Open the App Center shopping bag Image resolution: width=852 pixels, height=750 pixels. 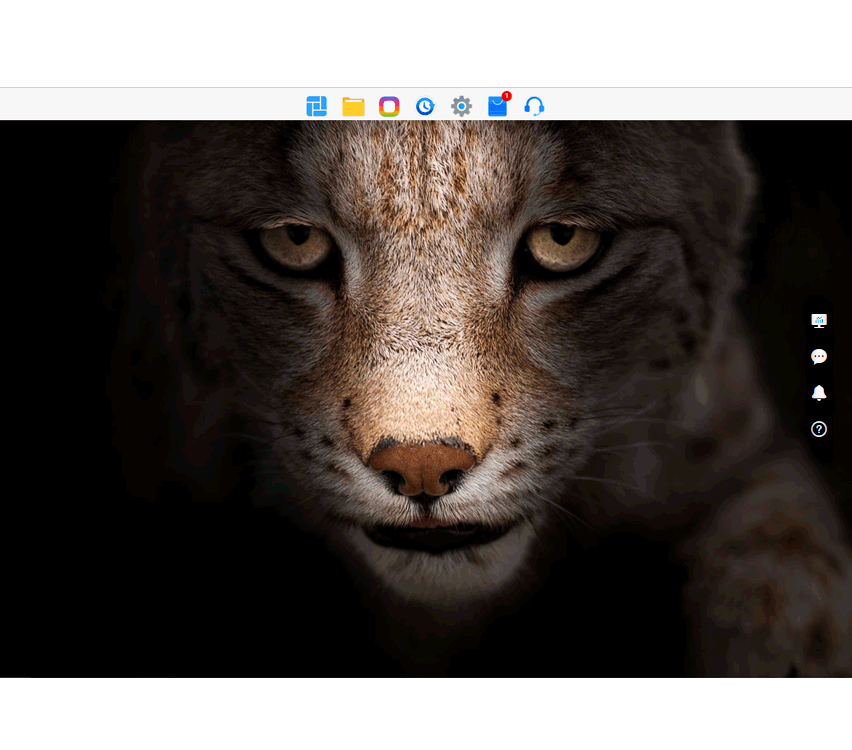(497, 107)
